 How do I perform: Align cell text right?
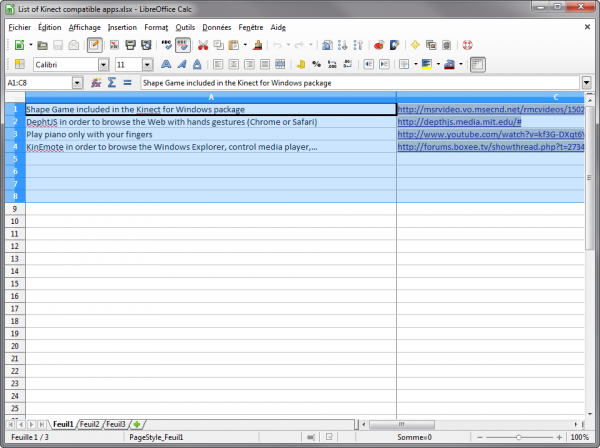click(249, 64)
